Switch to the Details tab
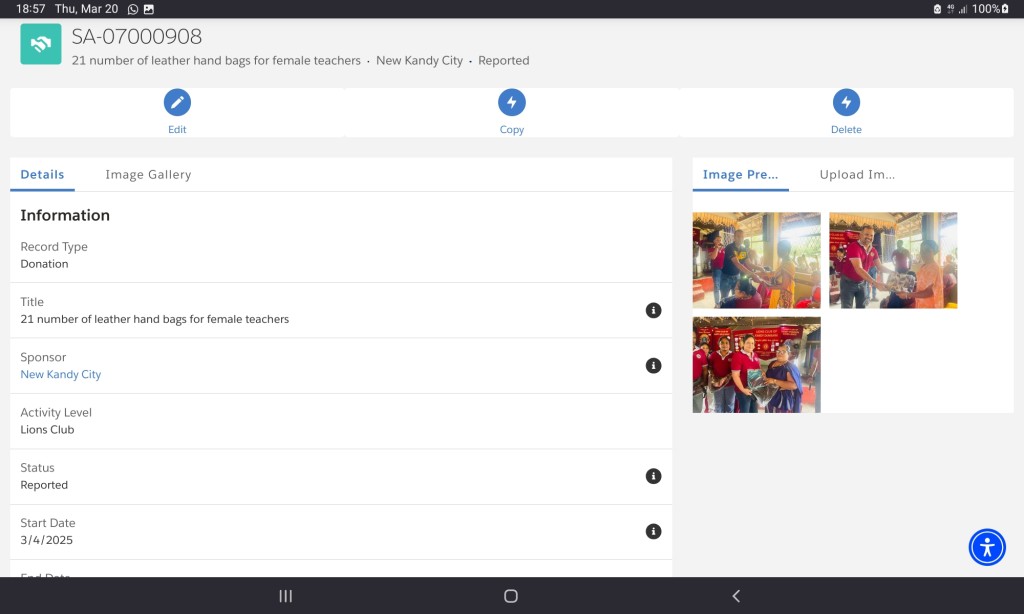 coord(42,174)
